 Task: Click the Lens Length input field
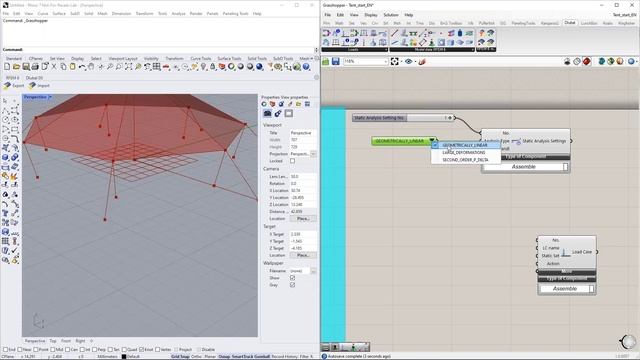click(x=303, y=177)
